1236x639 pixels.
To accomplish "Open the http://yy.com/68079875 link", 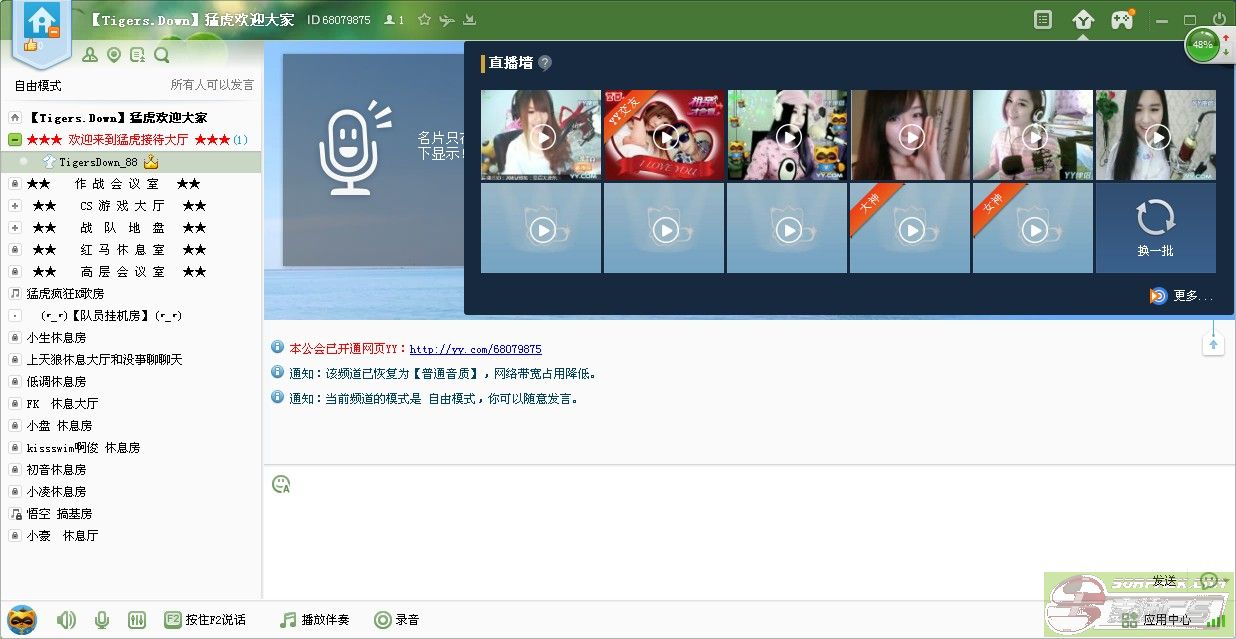I will 475,349.
